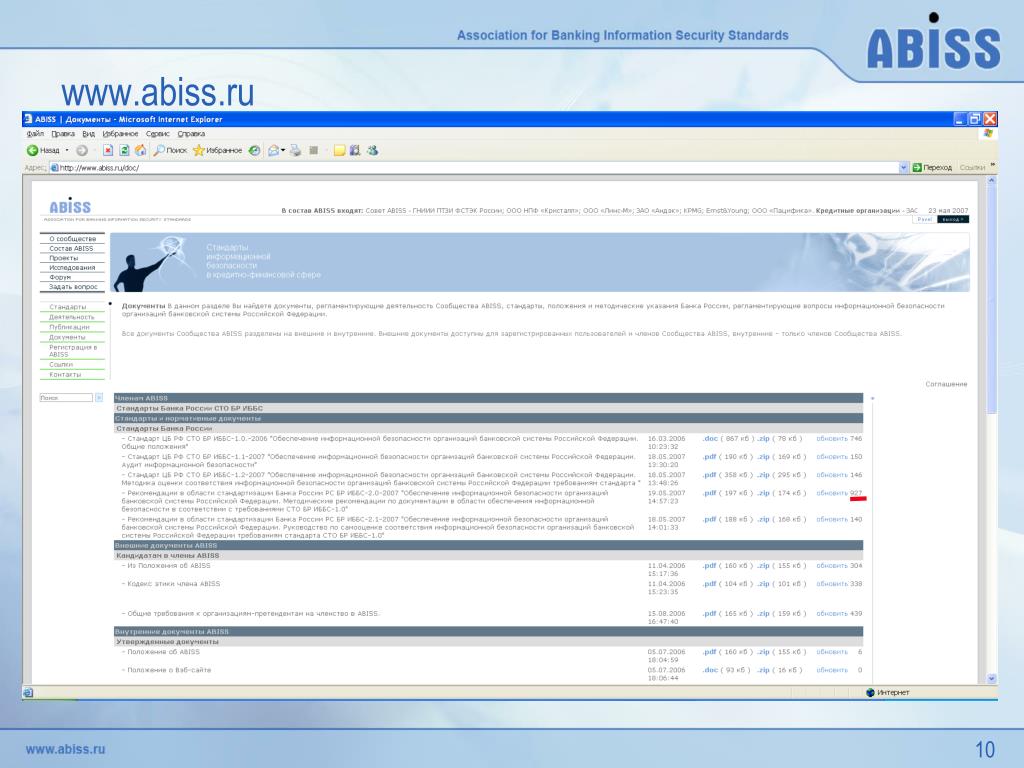Open the Поиск magnifier toolbar button
Screen dimensions: 1024x768
click(x=170, y=150)
